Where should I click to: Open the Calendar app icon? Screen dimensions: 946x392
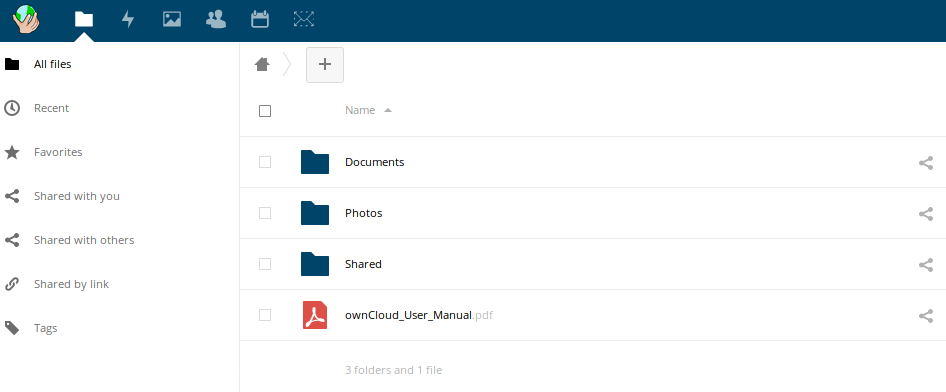point(260,19)
